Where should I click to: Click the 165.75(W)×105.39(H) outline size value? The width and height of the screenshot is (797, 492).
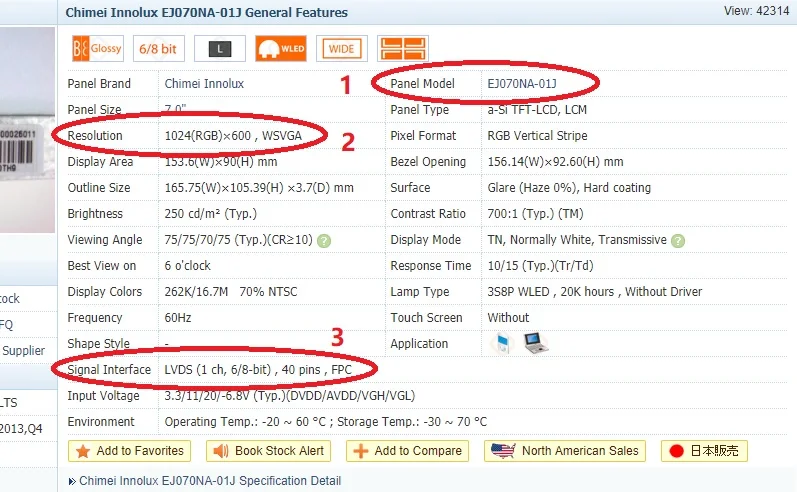(259, 188)
